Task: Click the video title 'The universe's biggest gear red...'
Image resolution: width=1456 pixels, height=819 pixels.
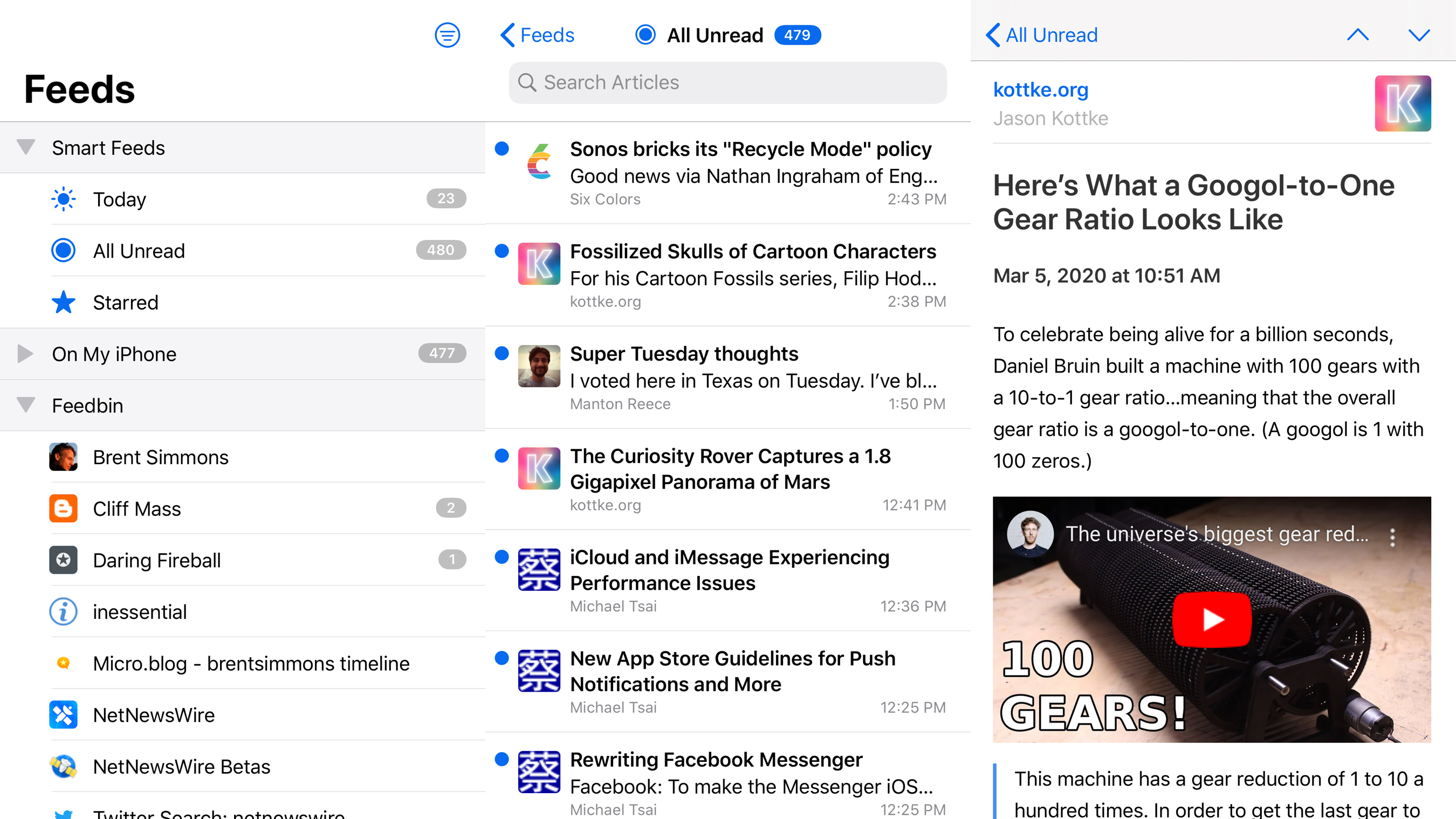Action: [x=1217, y=534]
